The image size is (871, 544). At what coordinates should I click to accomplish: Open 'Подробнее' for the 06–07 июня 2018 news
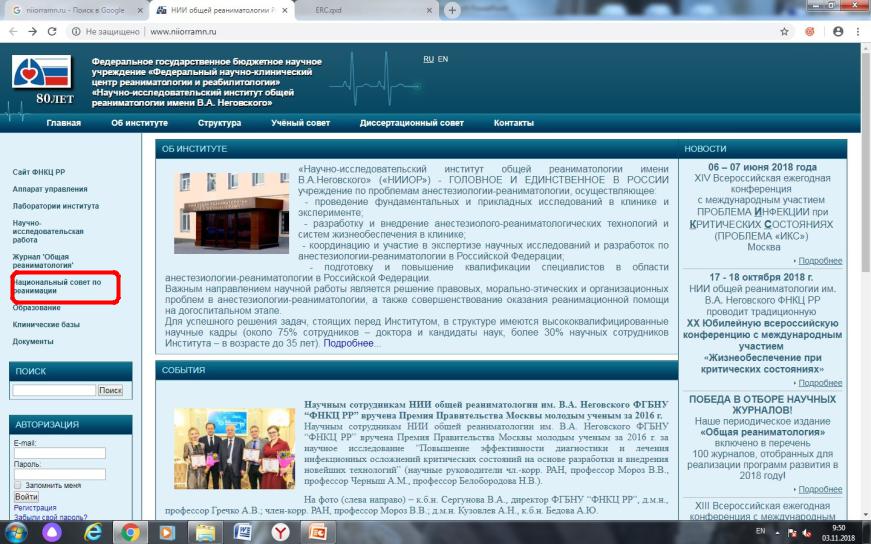tap(820, 261)
